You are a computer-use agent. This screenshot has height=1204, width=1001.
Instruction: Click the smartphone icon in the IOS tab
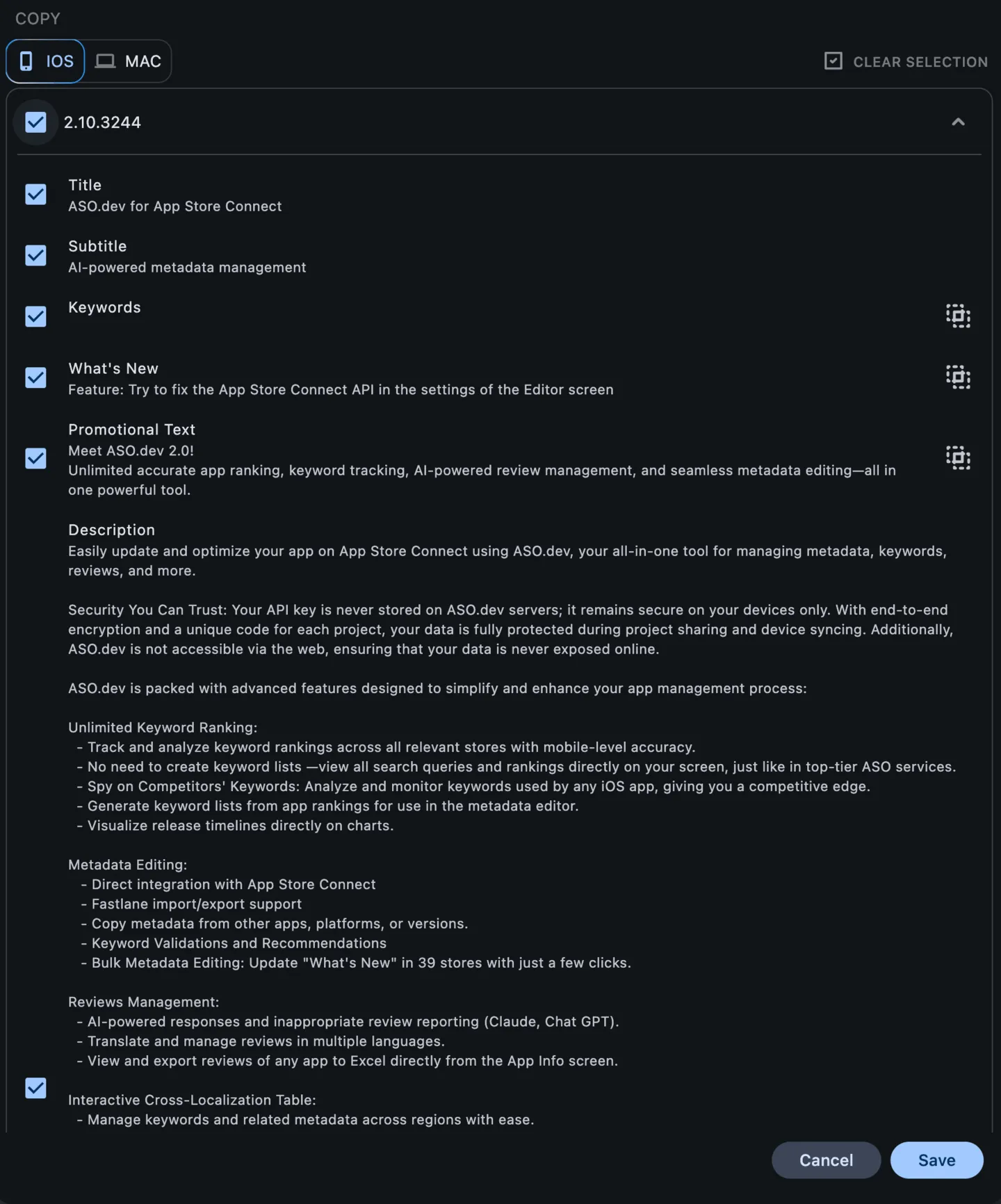point(26,61)
